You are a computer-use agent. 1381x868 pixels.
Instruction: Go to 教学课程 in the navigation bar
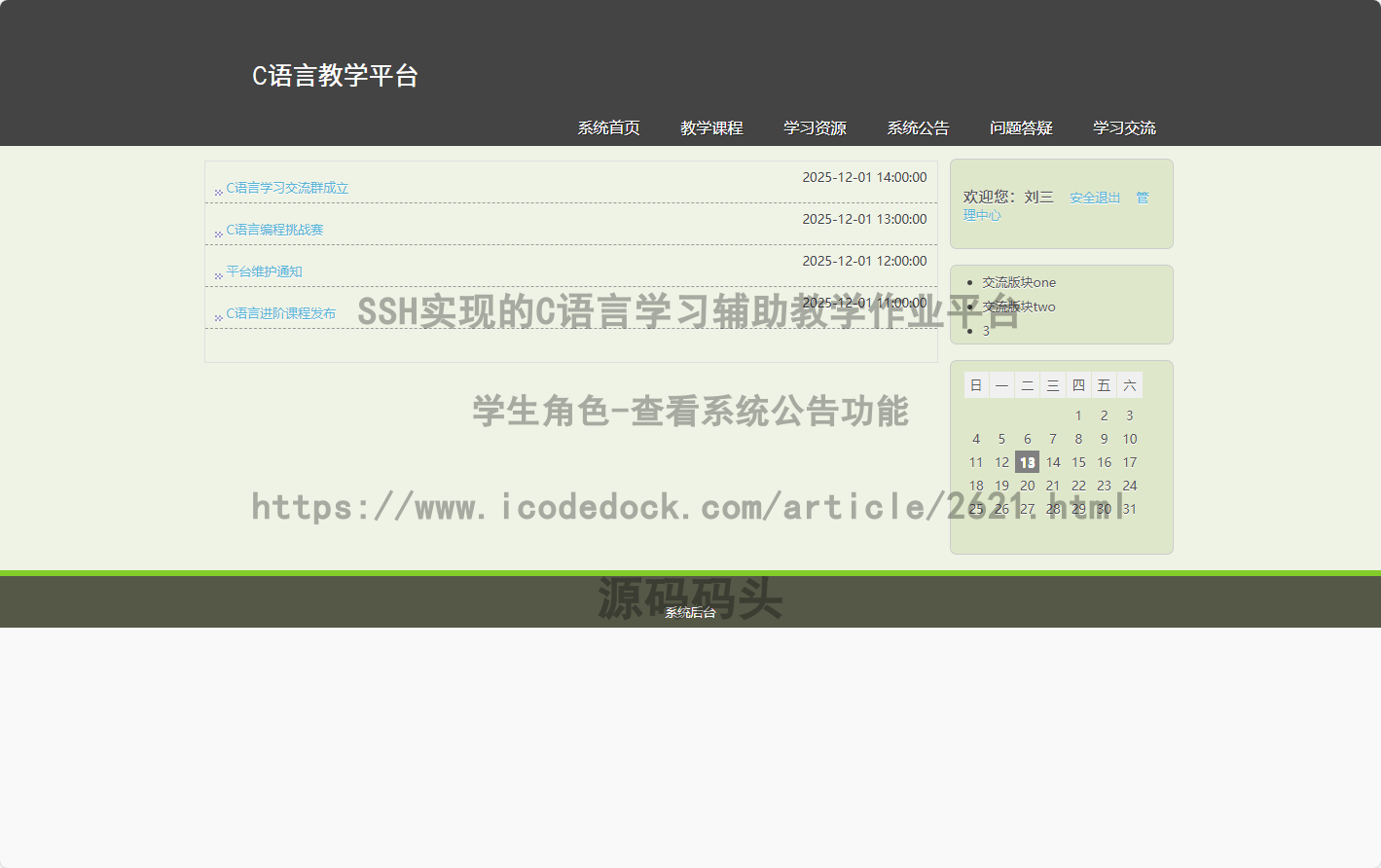tap(711, 127)
